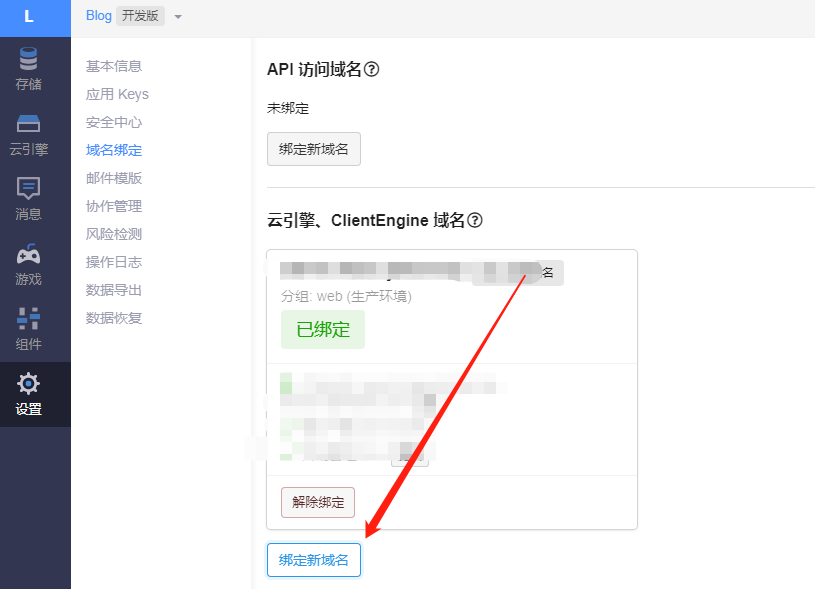Go to the 消息 messaging section
The image size is (815, 589).
(x=29, y=199)
